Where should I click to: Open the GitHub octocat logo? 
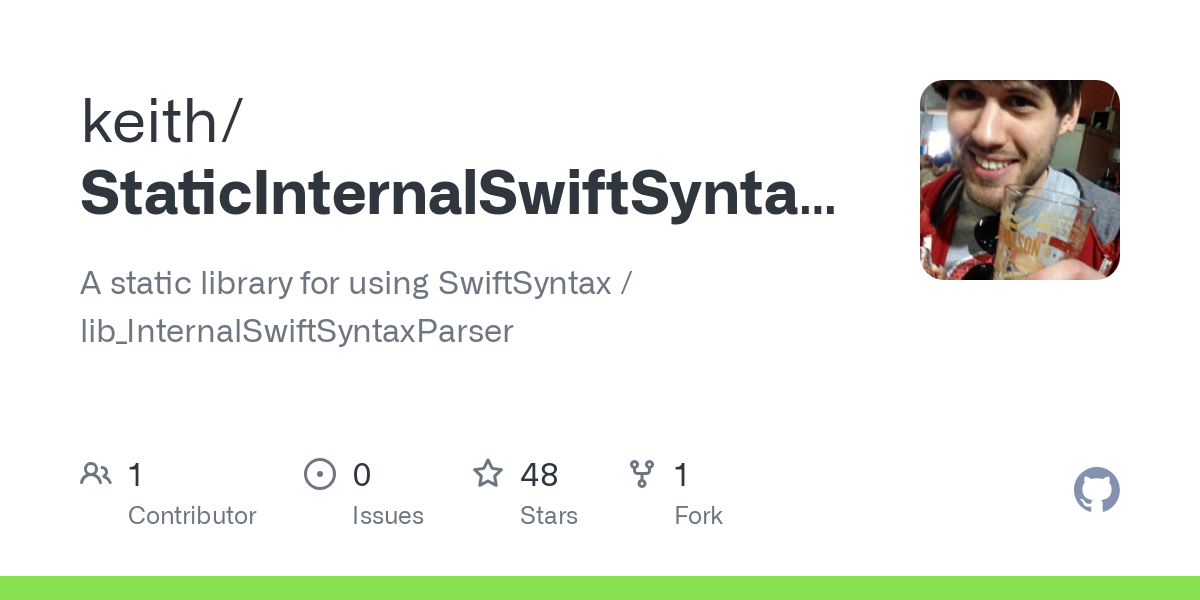(1096, 491)
